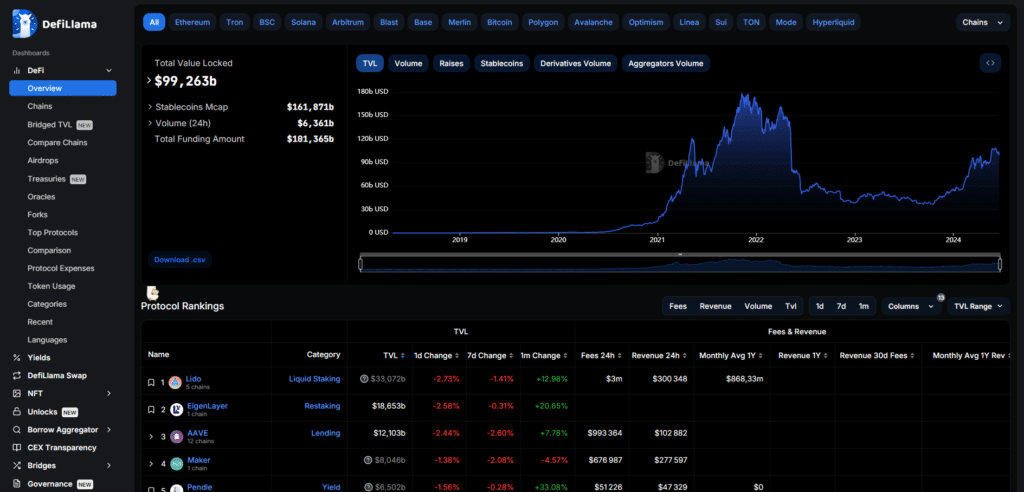Toggle the 1d change period button

point(820,306)
